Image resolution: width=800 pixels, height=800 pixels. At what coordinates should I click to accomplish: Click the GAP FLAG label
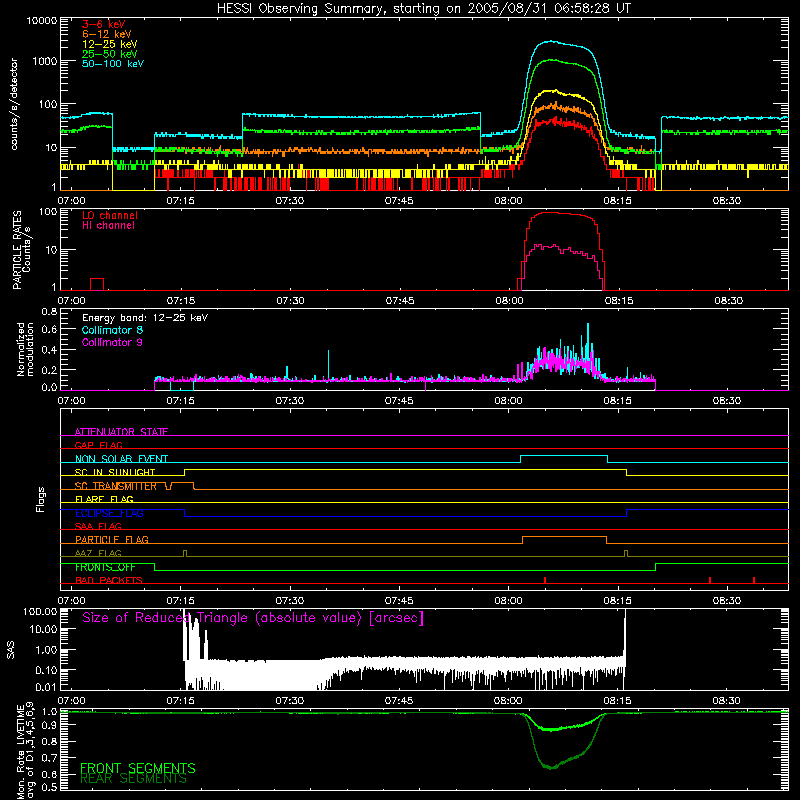point(98,445)
